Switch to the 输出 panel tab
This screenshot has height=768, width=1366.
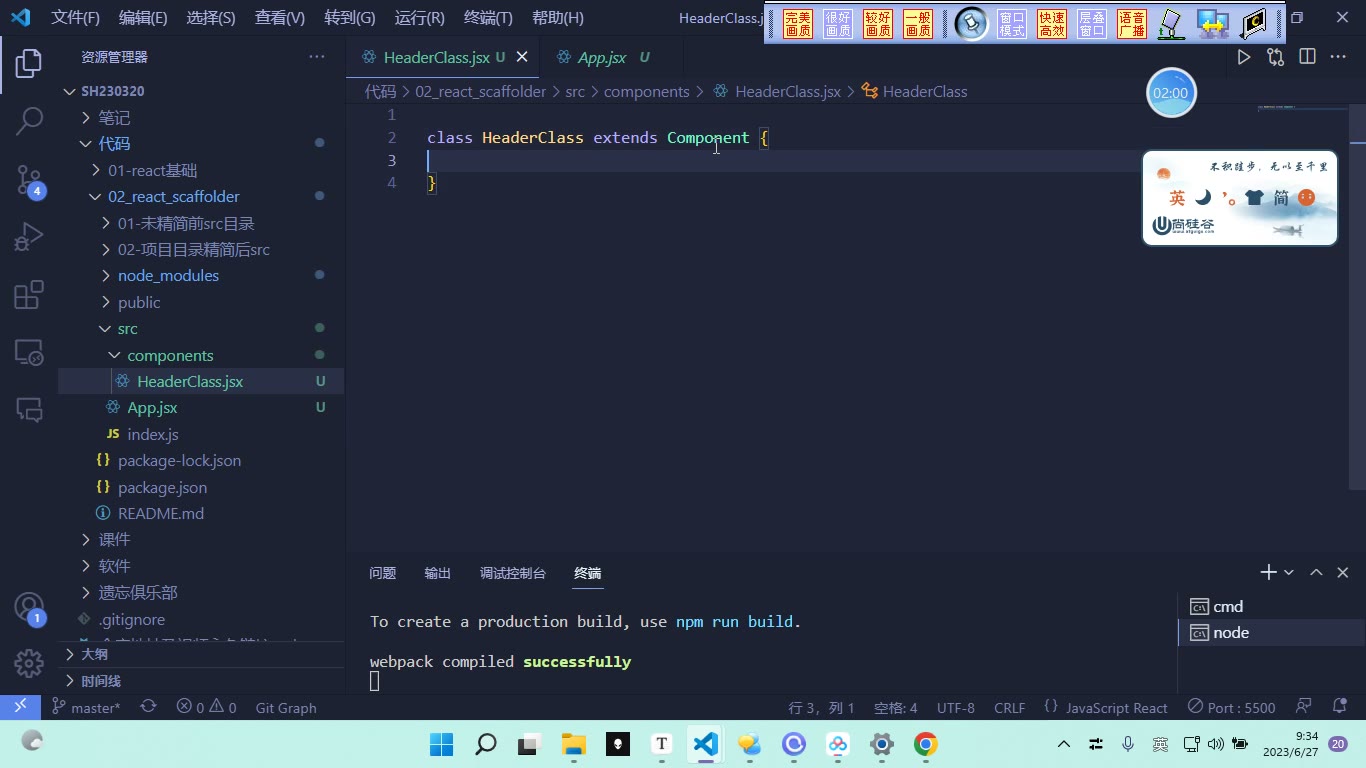tap(438, 573)
